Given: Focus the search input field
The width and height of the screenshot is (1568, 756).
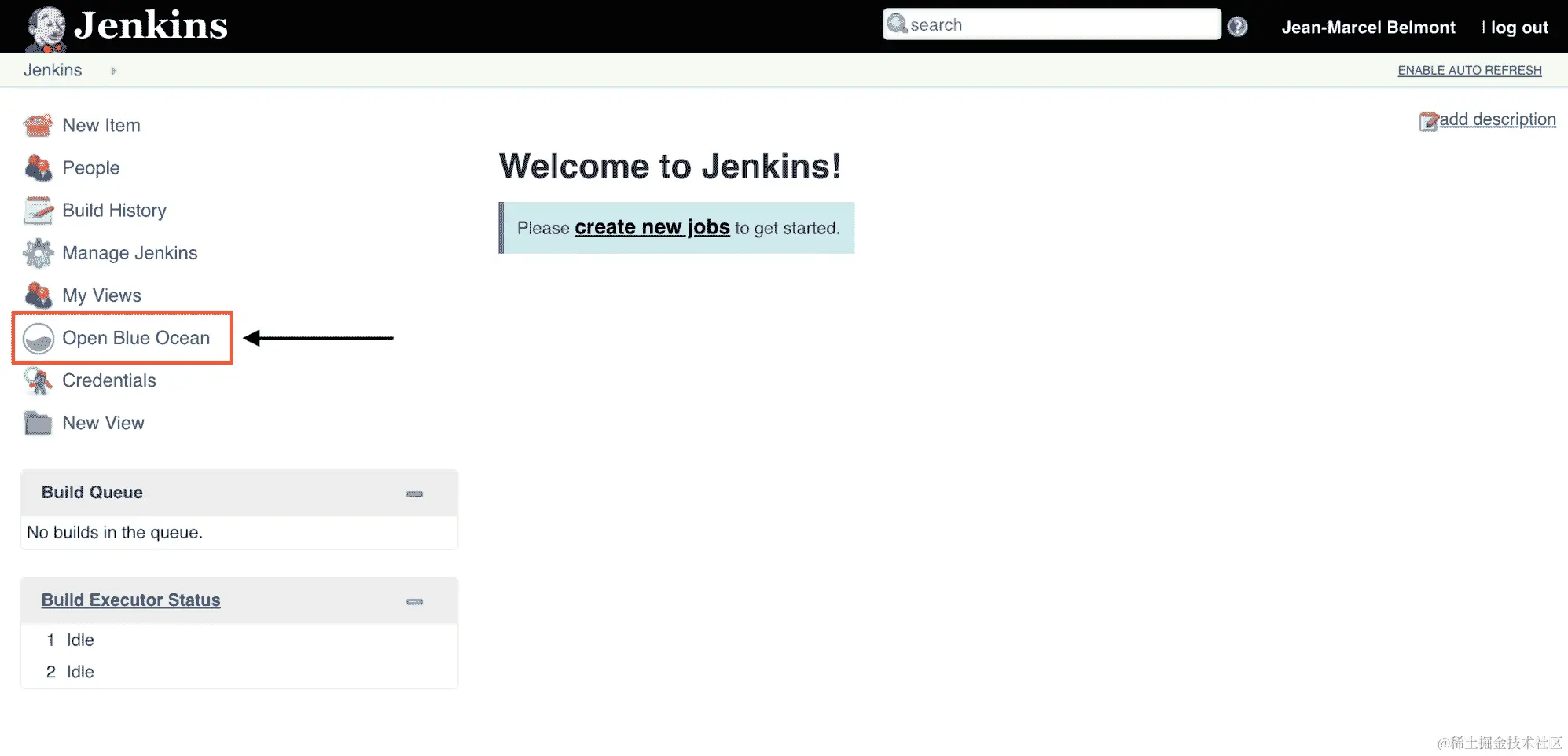Looking at the screenshot, I should [x=1052, y=24].
